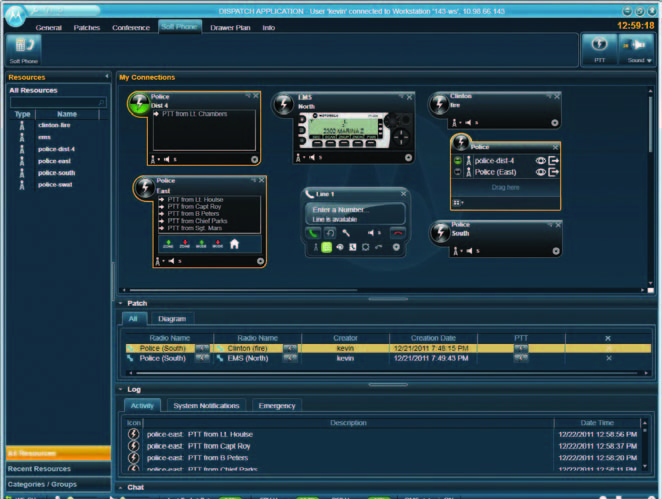Click the Police South lightning PTT icon
The width and height of the screenshot is (662, 499).
click(438, 232)
